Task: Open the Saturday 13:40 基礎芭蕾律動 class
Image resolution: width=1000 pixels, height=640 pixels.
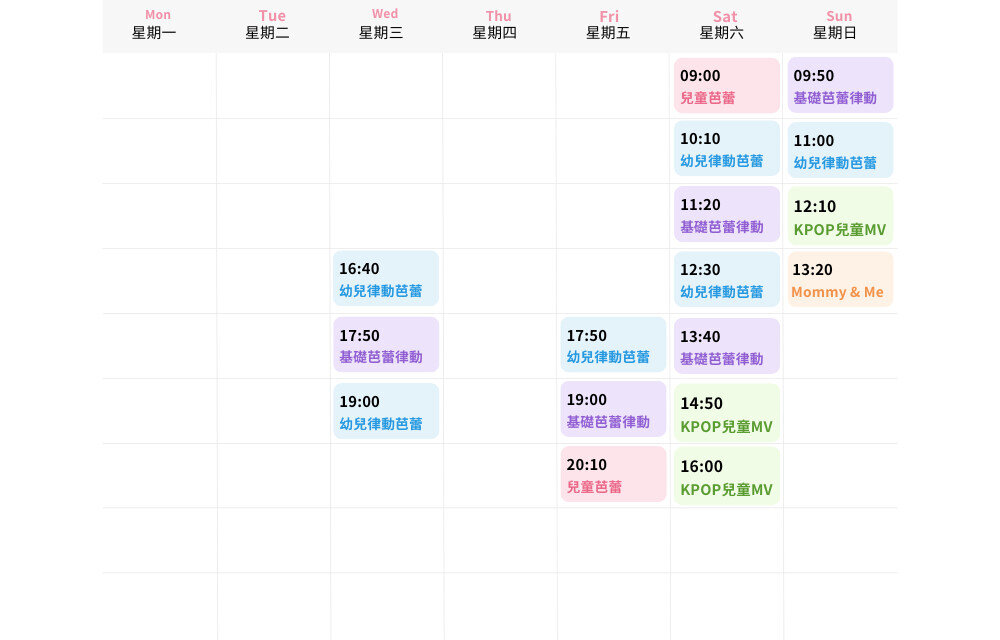Action: pyautogui.click(x=727, y=347)
